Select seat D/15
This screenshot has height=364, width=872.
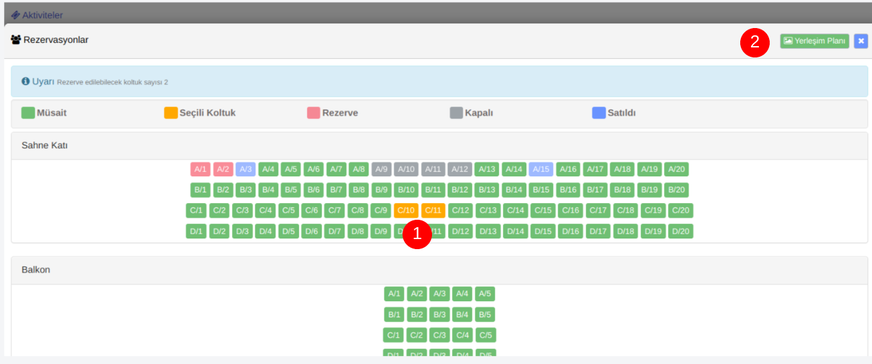tap(543, 231)
